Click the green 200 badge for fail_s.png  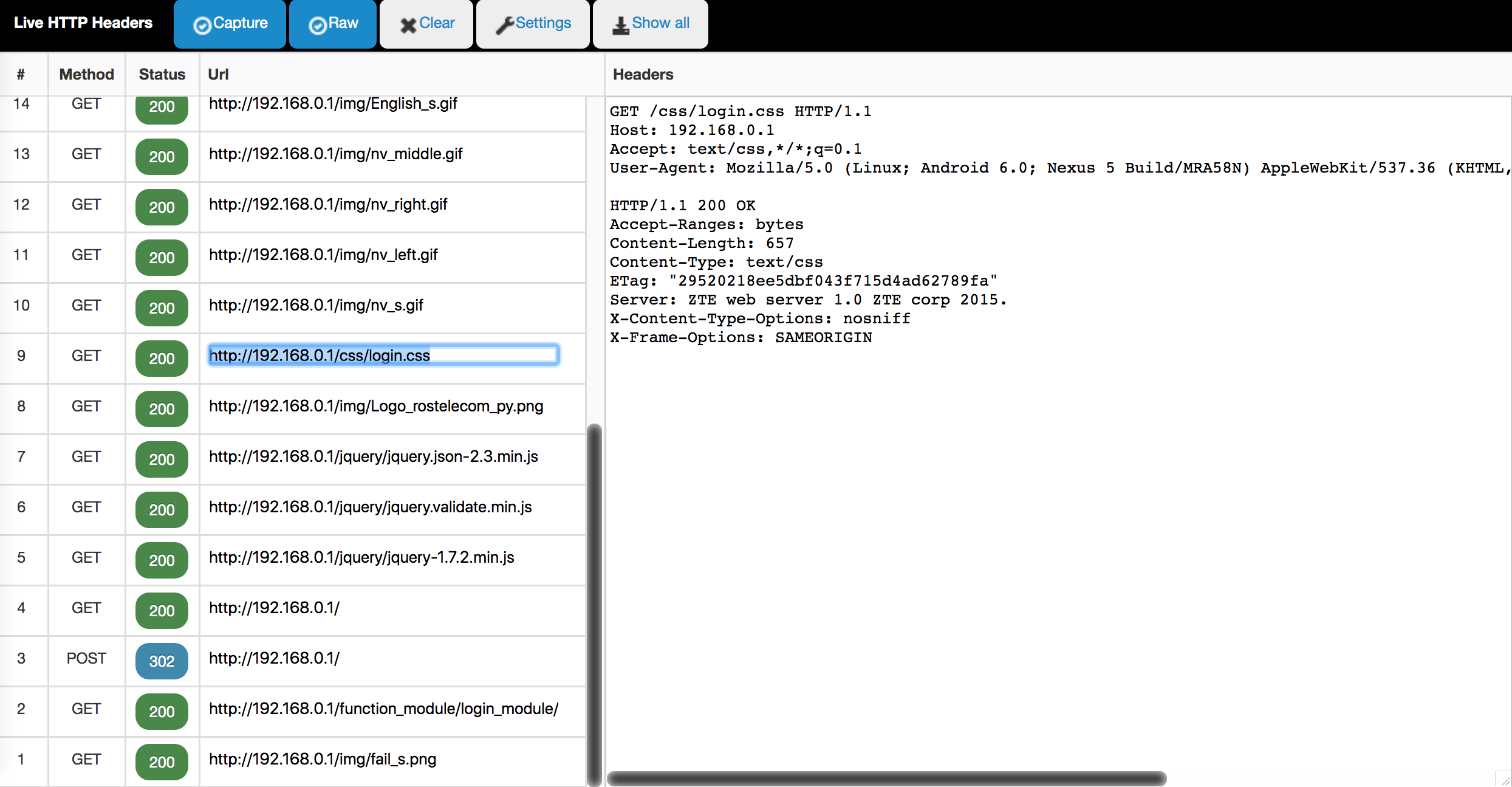[x=162, y=761]
